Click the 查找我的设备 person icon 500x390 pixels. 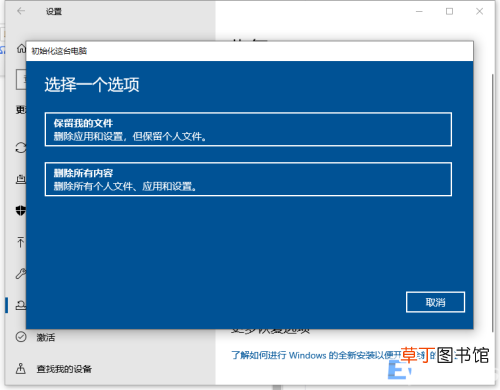coord(21,368)
